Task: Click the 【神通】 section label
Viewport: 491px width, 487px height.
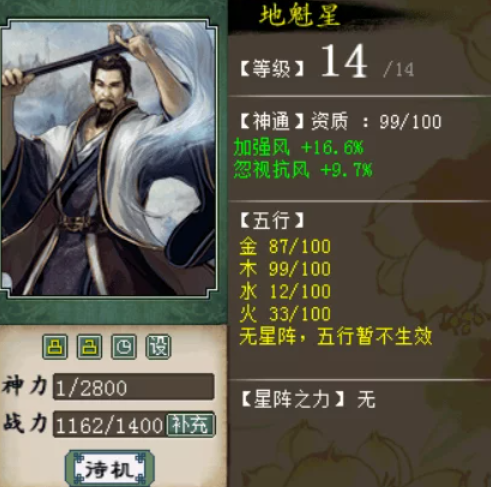Action: click(272, 121)
